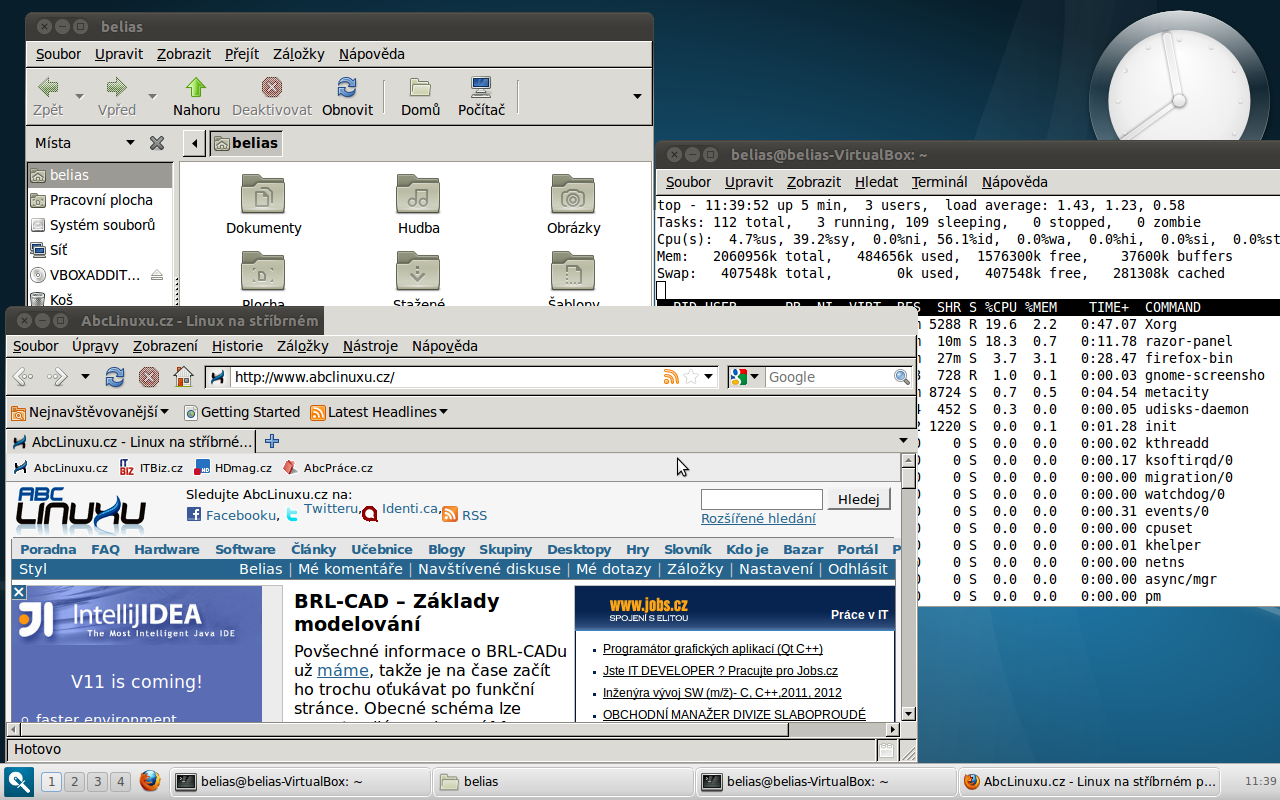Image resolution: width=1280 pixels, height=800 pixels.
Task: Select Pracovní plocha in places sidebar
Action: click(x=101, y=200)
